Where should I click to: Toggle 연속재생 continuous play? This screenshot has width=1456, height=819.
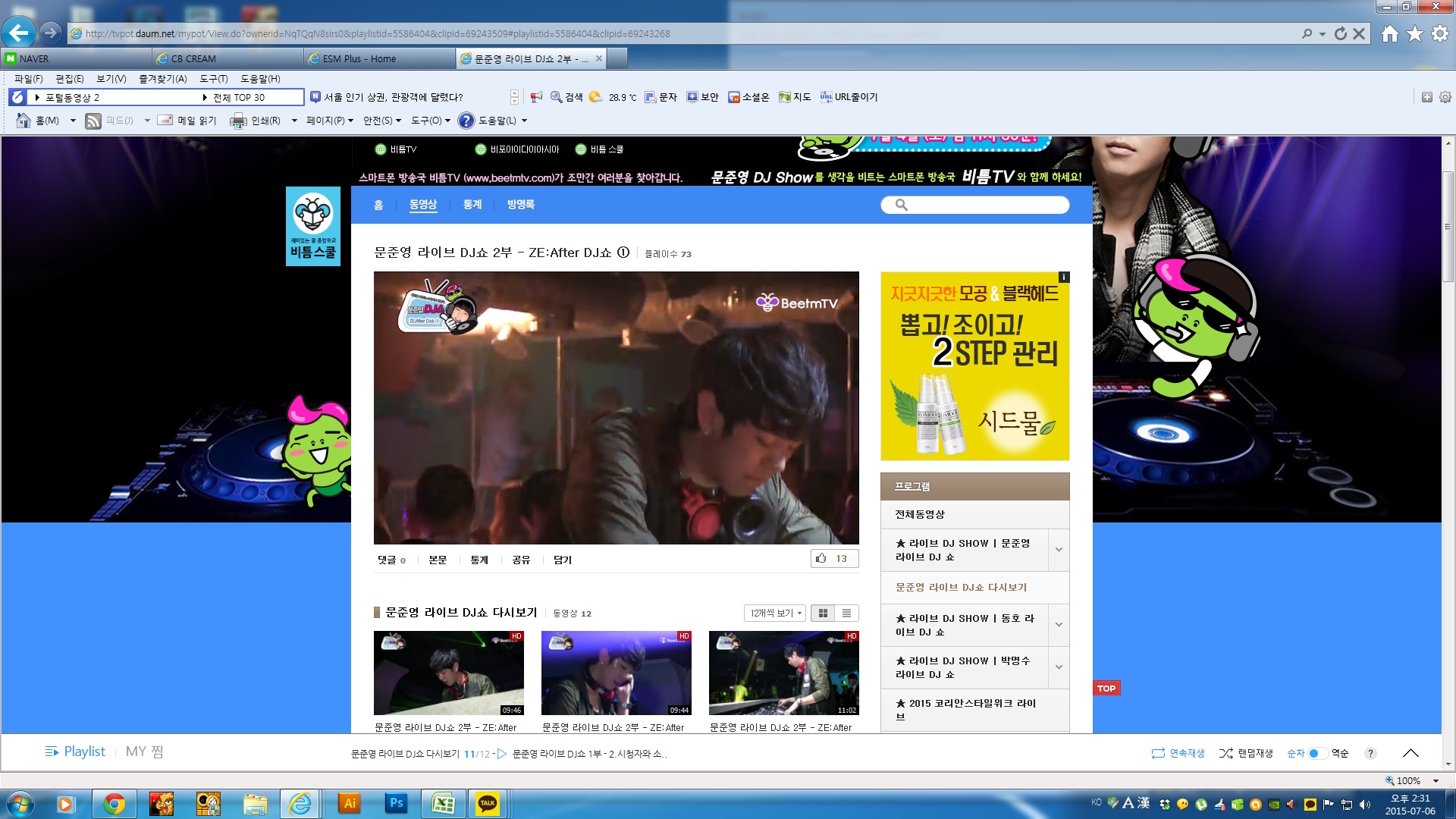point(1178,753)
